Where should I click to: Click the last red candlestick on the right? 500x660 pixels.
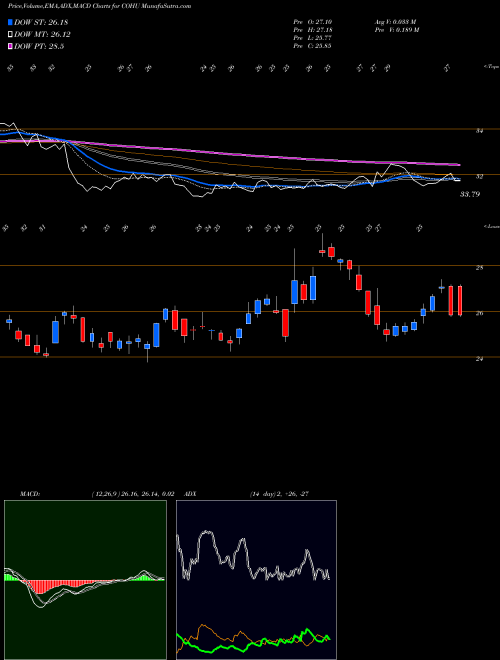point(460,300)
